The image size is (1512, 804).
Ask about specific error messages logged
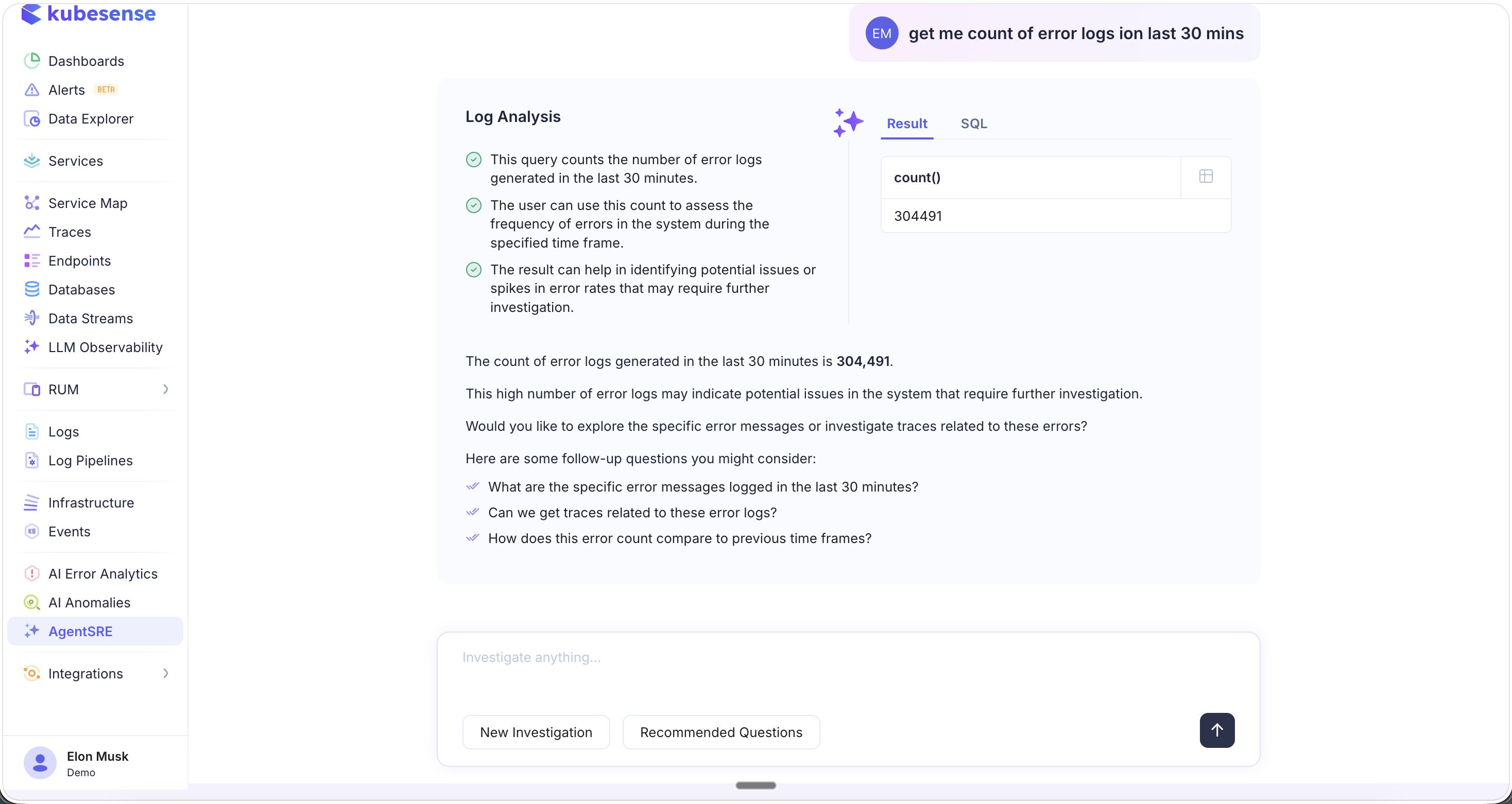coord(703,486)
